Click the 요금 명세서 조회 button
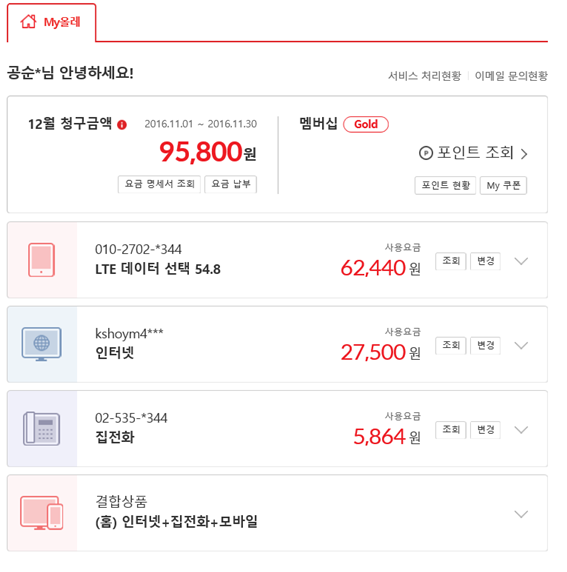 [159, 184]
